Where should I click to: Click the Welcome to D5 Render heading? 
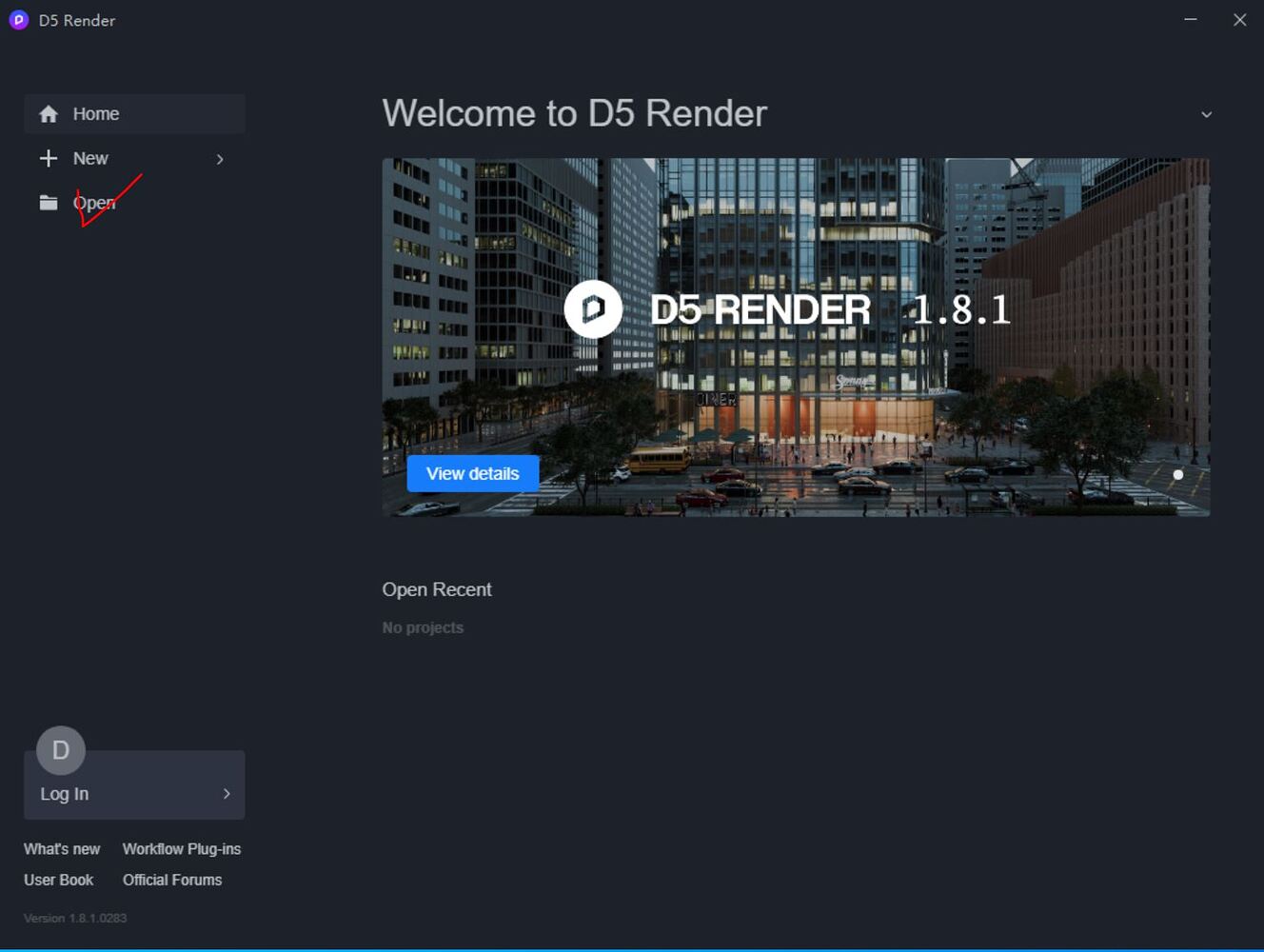[575, 113]
